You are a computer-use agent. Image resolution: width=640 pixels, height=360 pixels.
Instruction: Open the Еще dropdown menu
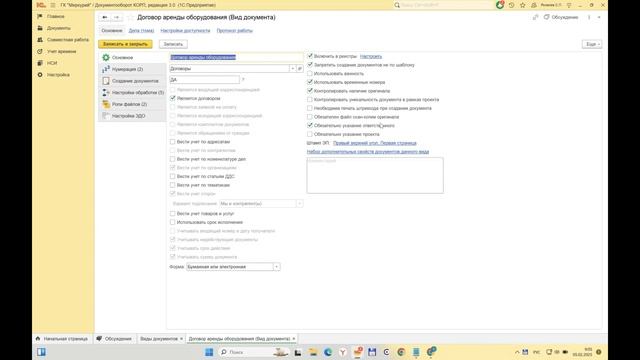(x=592, y=44)
